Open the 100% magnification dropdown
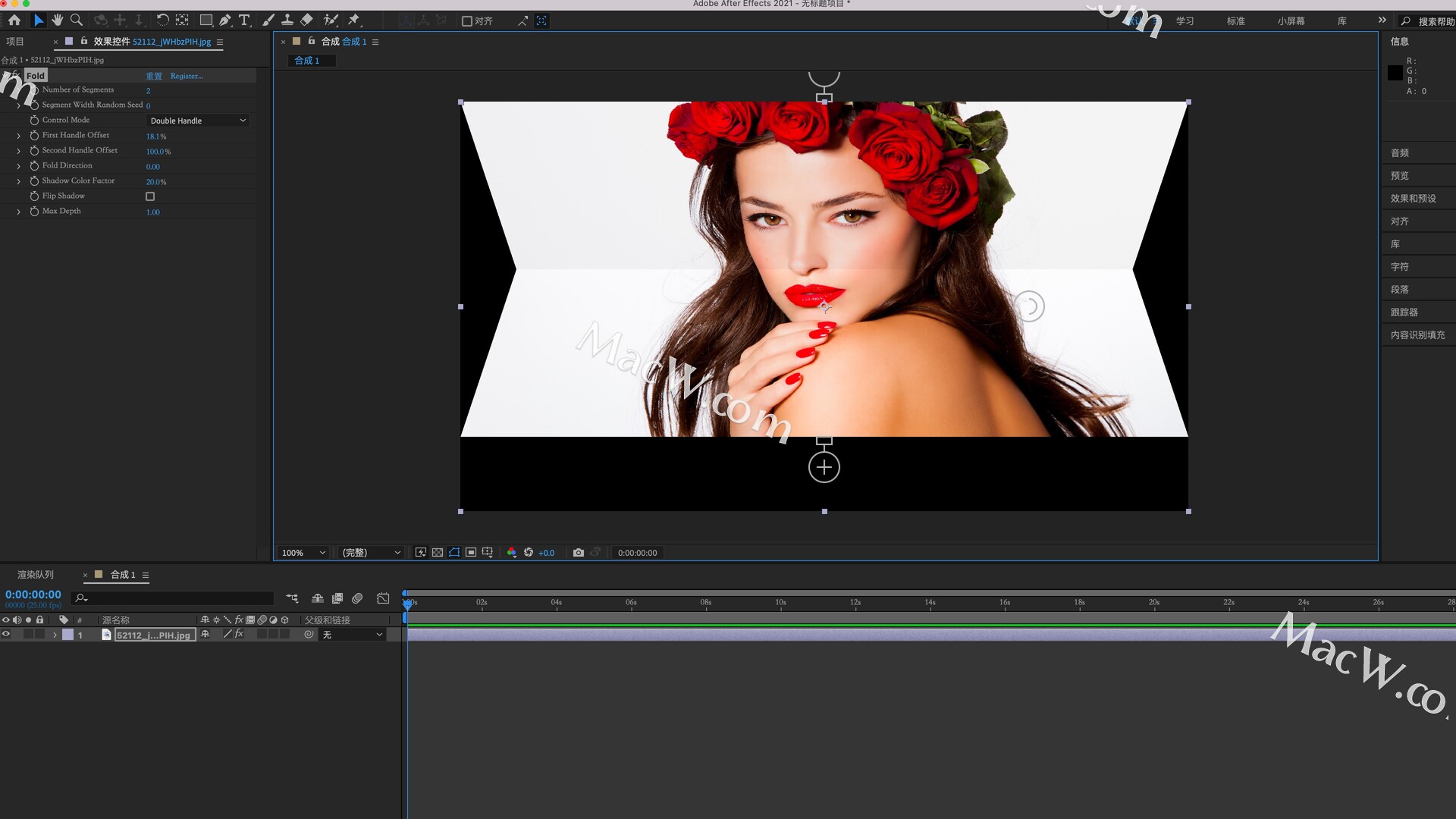This screenshot has height=819, width=1456. coord(303,553)
